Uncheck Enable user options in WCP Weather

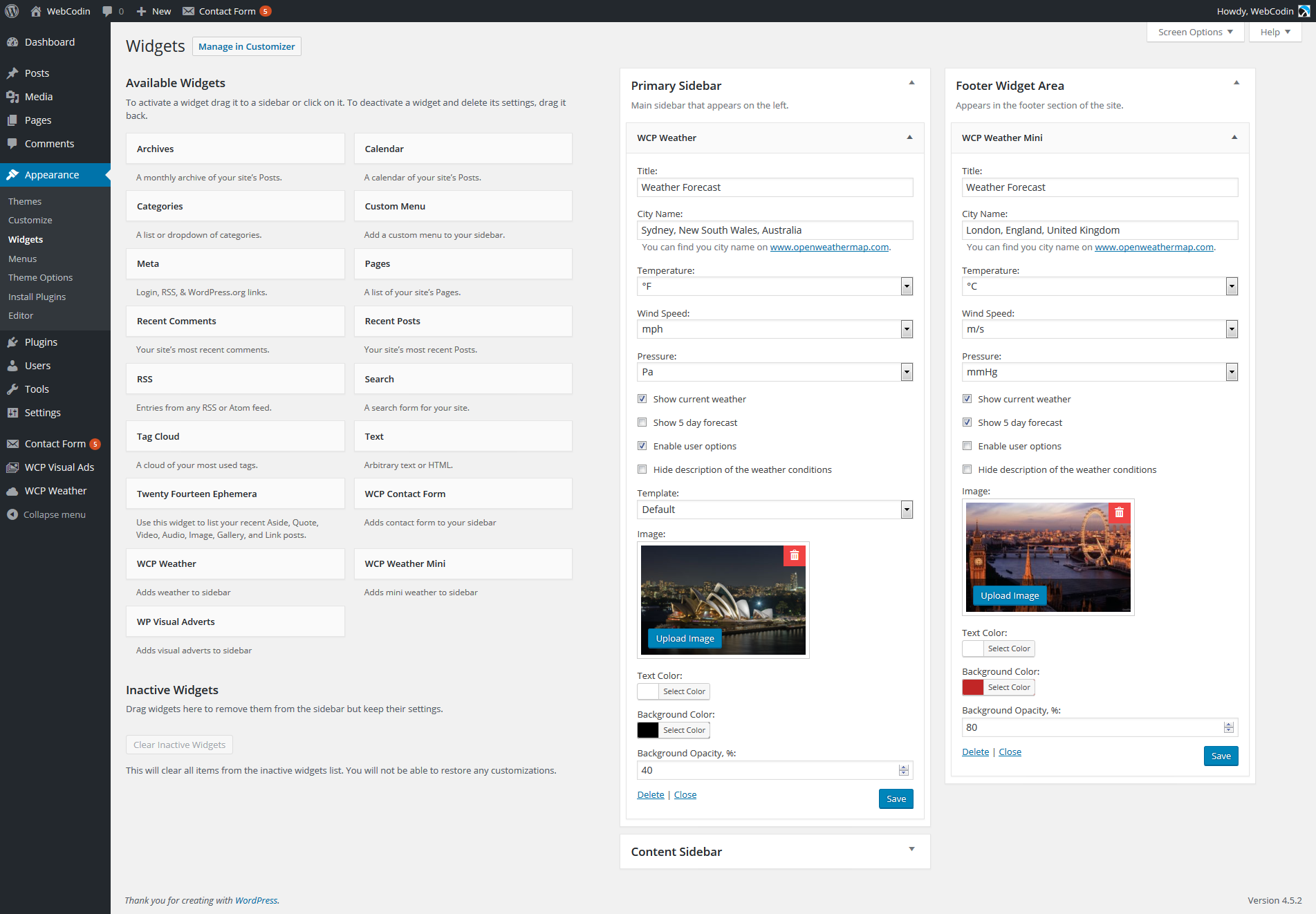tap(642, 446)
